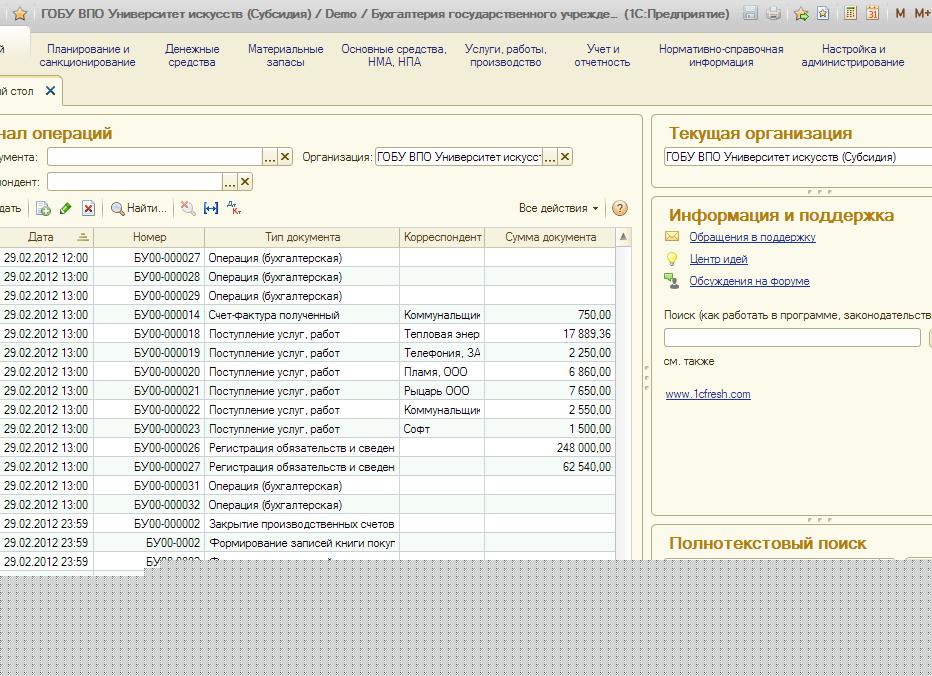
Task: Open Обсуждения на форуме link
Action: (x=750, y=281)
